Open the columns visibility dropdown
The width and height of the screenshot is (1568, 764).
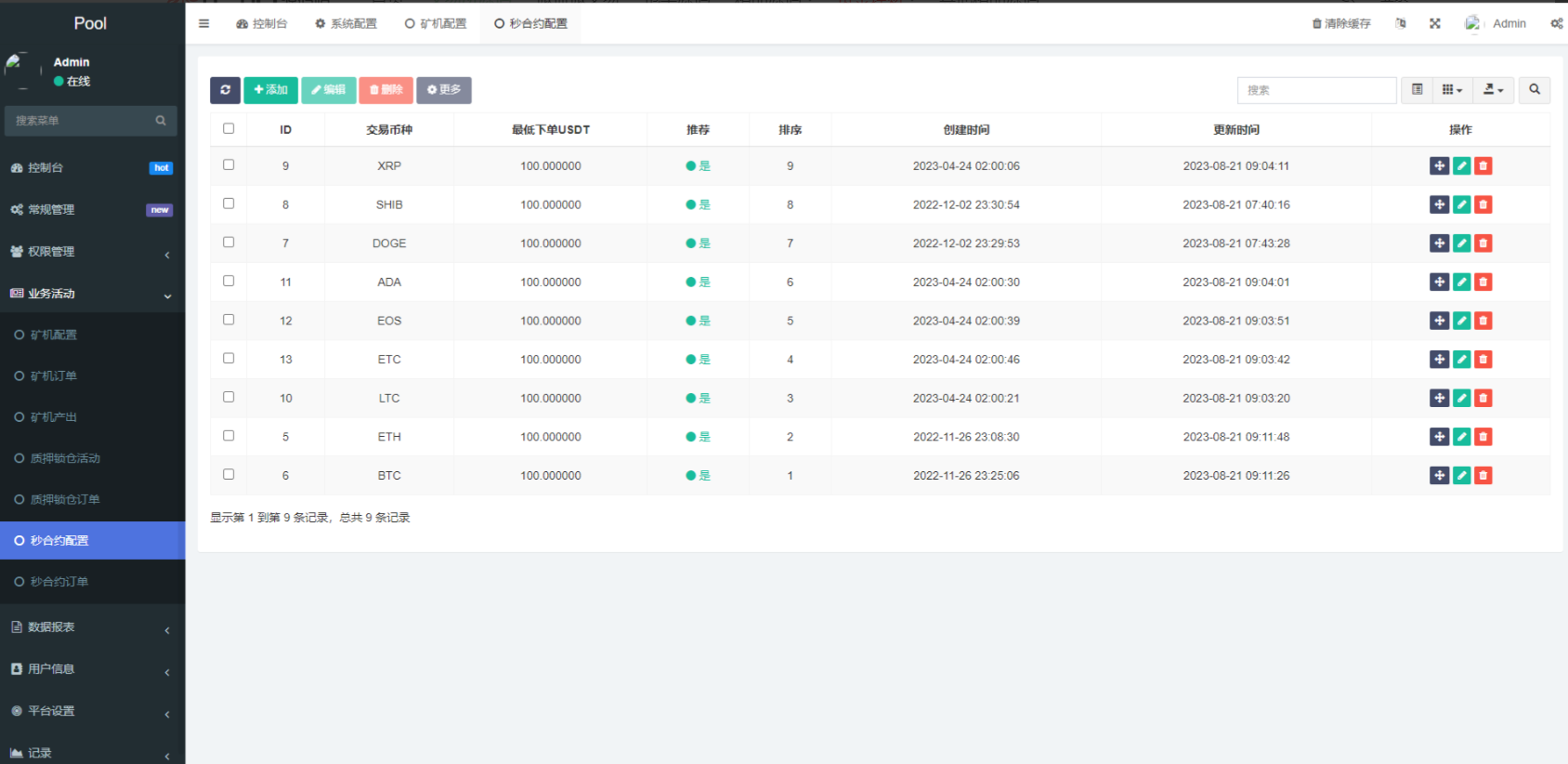[x=1452, y=90]
